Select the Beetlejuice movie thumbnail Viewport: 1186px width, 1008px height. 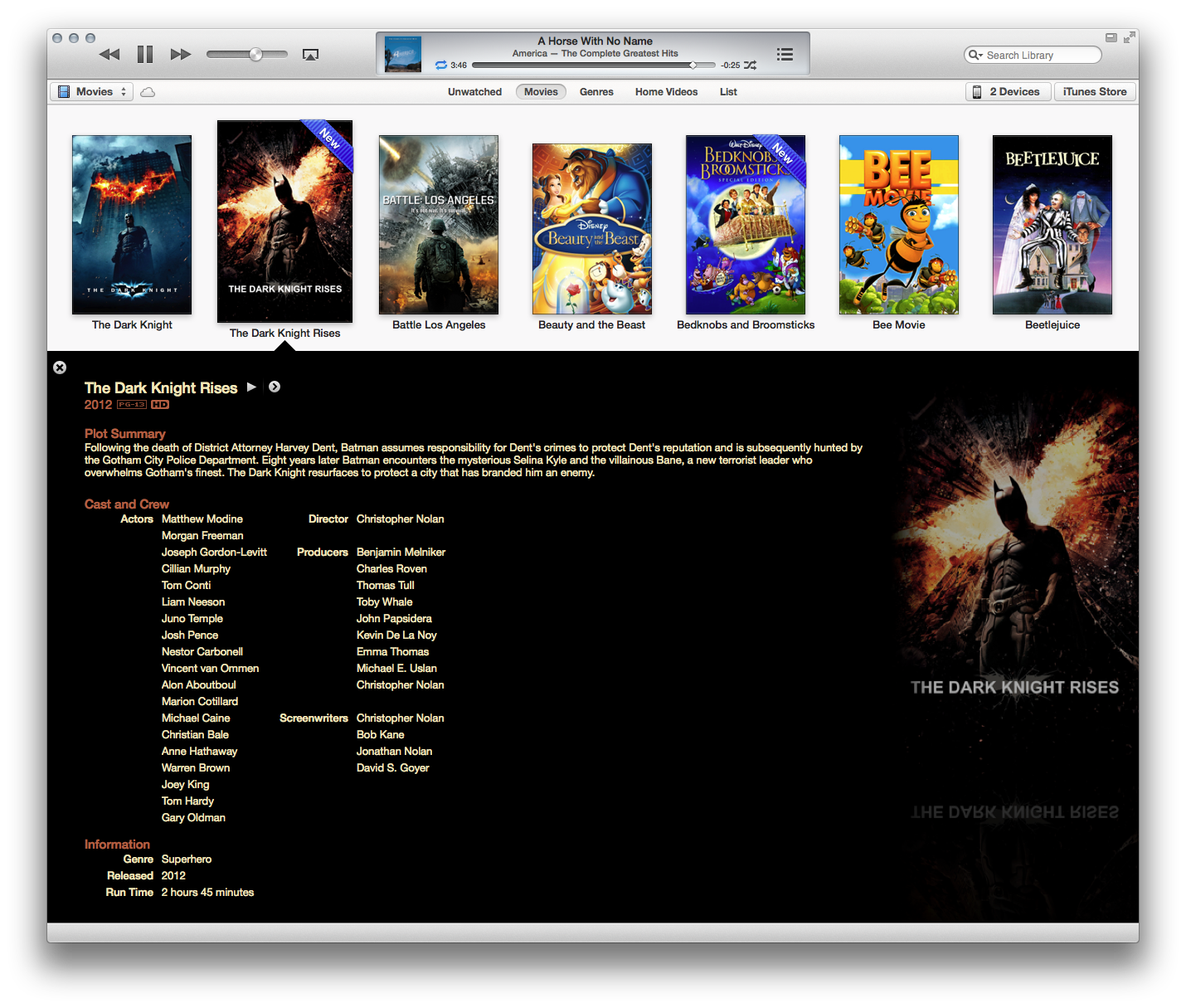tap(1052, 224)
